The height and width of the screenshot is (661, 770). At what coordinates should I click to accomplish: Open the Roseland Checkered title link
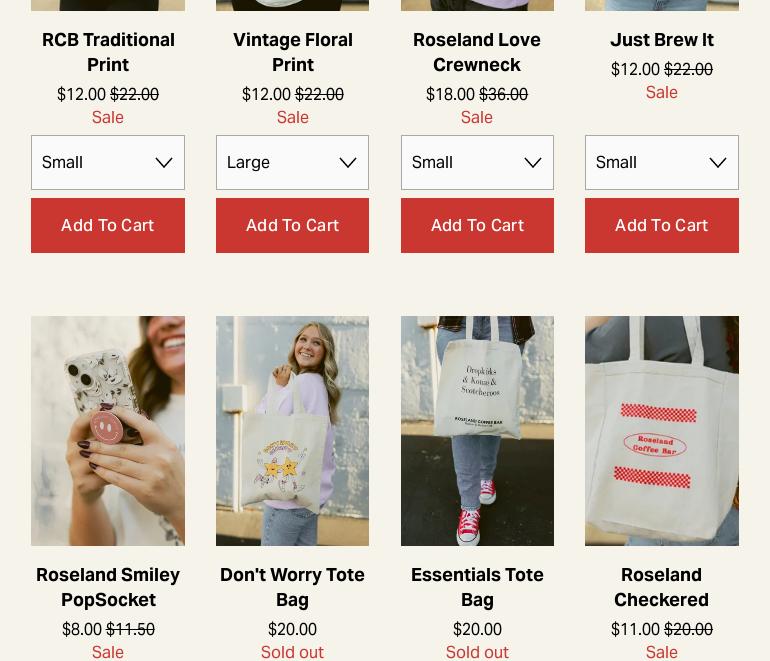pos(661,587)
